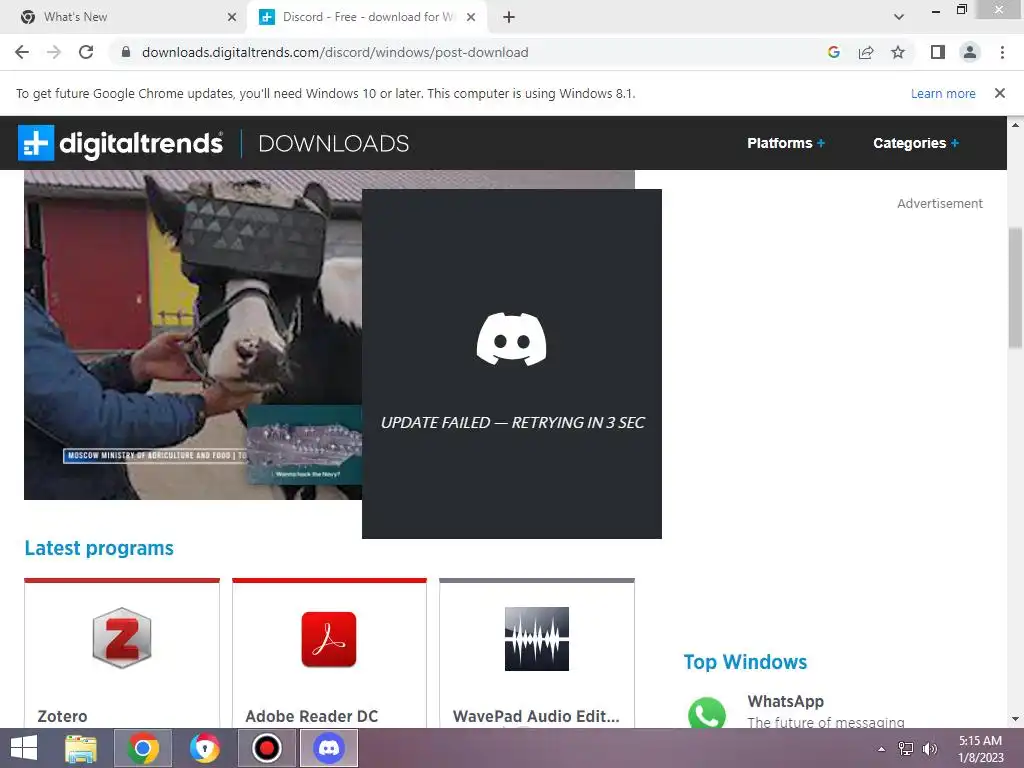This screenshot has height=768, width=1024.
Task: Expand the Categories menu
Action: point(916,143)
